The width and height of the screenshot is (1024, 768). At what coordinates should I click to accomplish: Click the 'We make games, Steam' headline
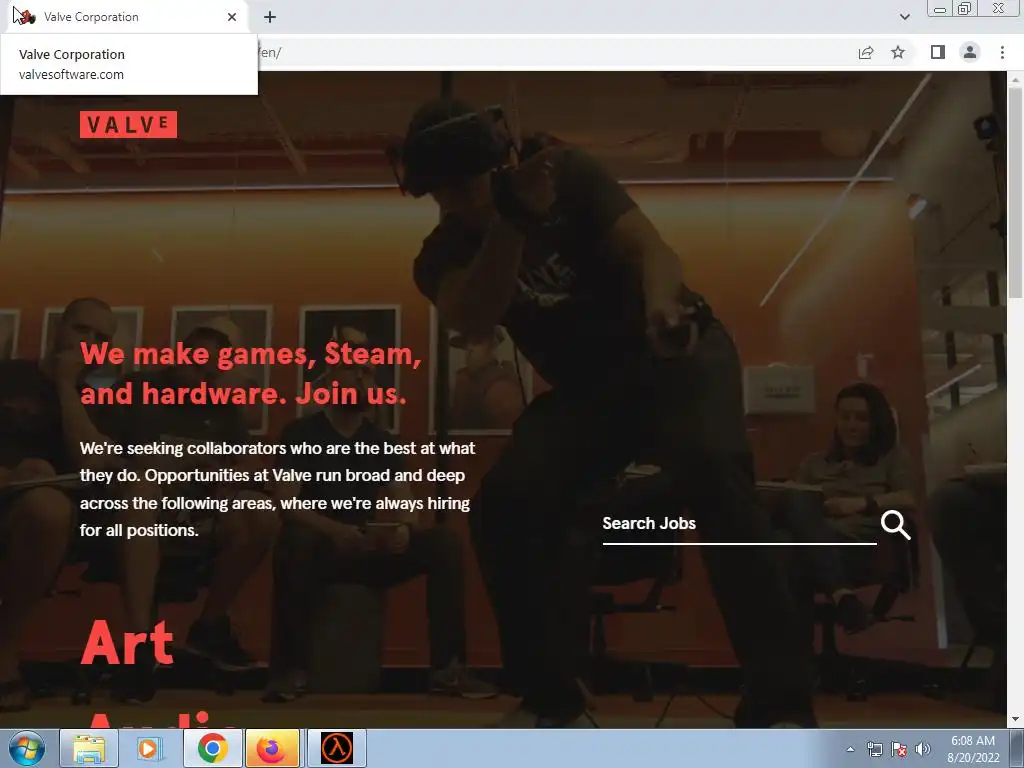(251, 374)
